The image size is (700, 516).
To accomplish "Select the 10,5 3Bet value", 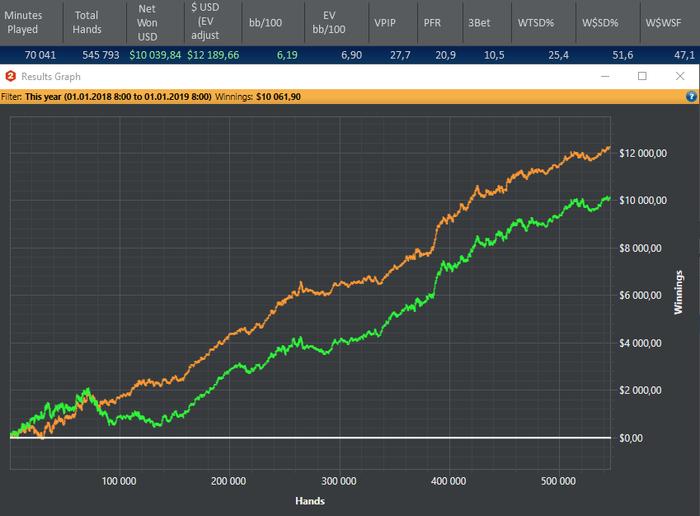I will pos(494,55).
